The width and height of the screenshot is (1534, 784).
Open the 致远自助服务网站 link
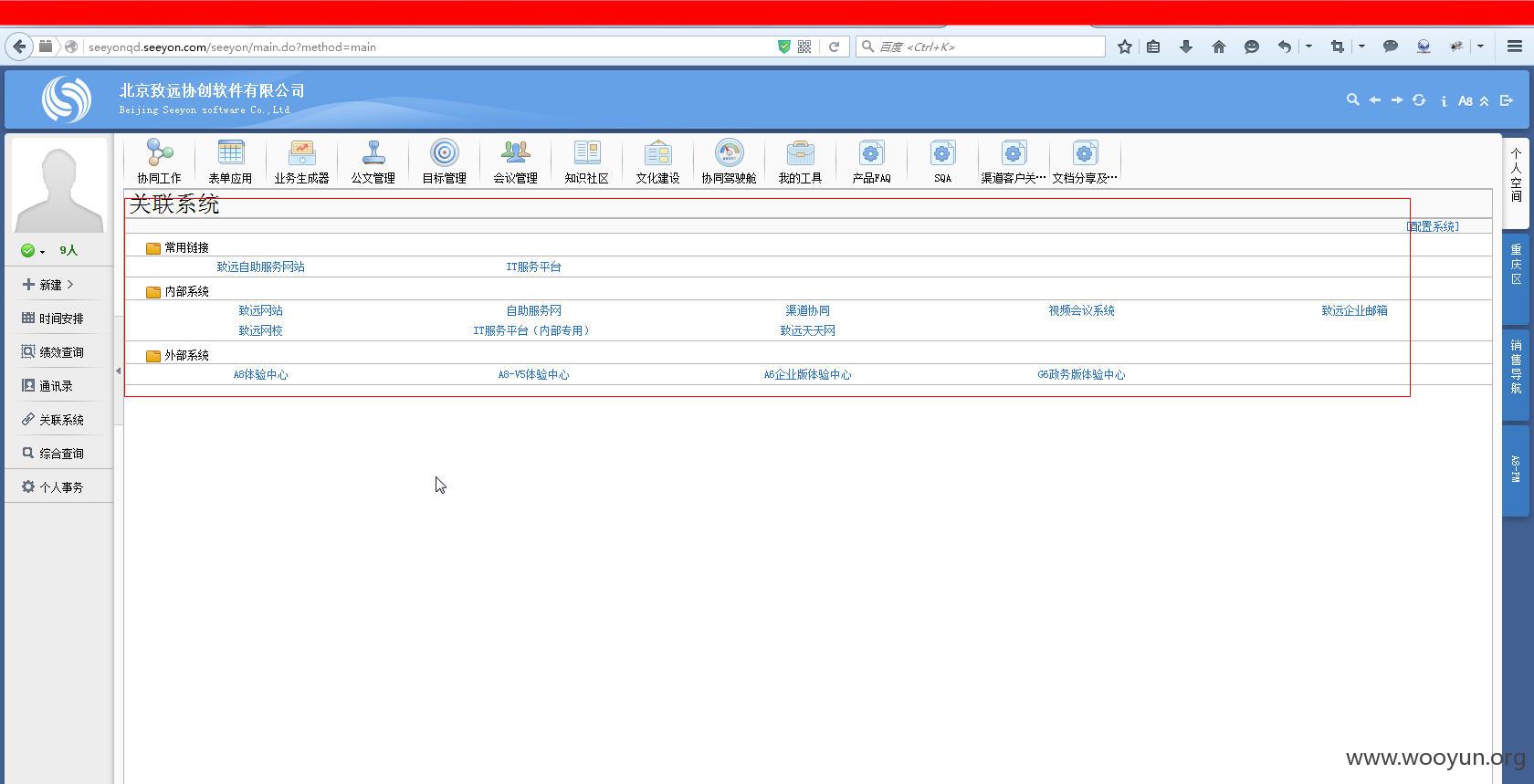260,267
